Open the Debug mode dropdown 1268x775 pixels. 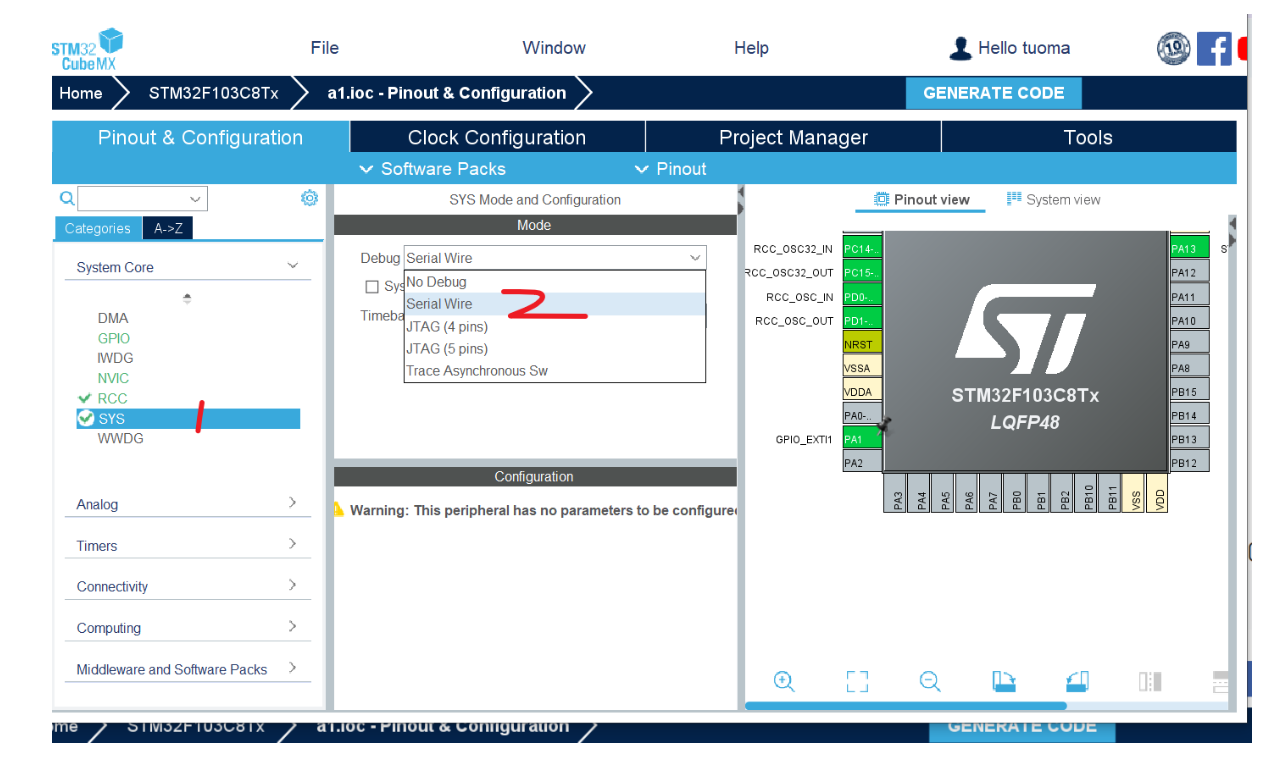(x=555, y=258)
